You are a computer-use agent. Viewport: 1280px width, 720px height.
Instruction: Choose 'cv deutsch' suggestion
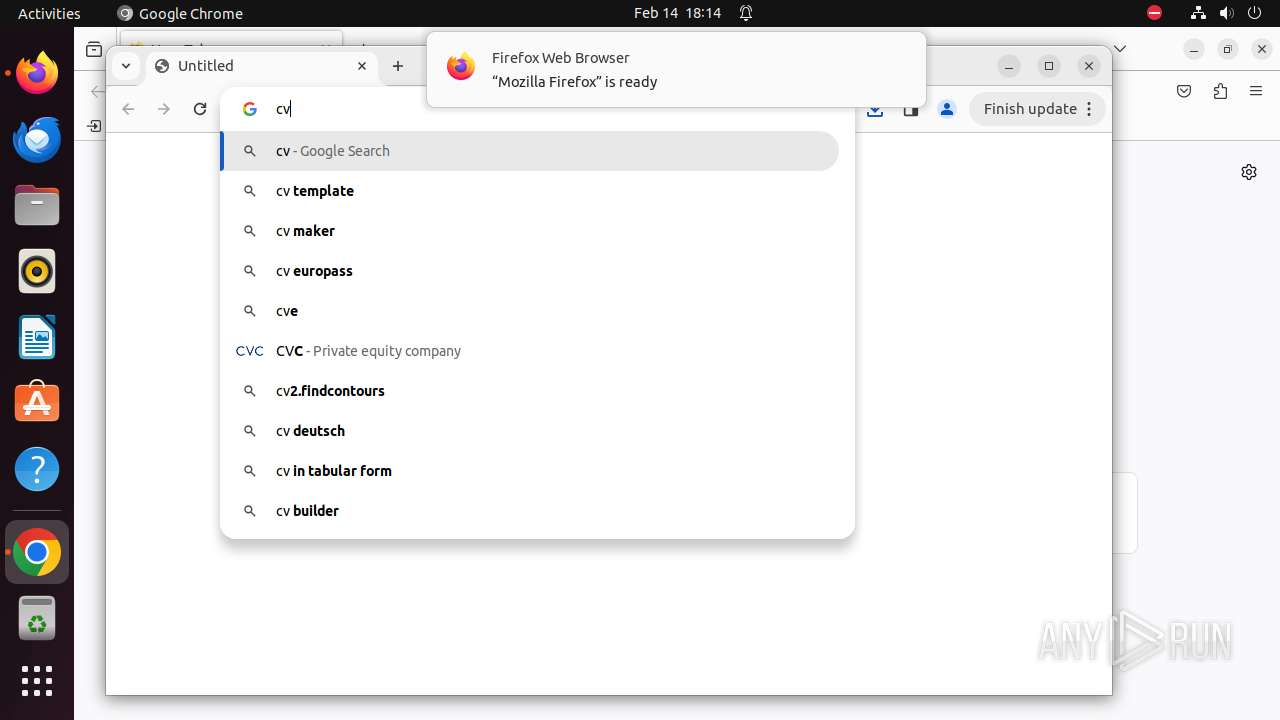529,431
